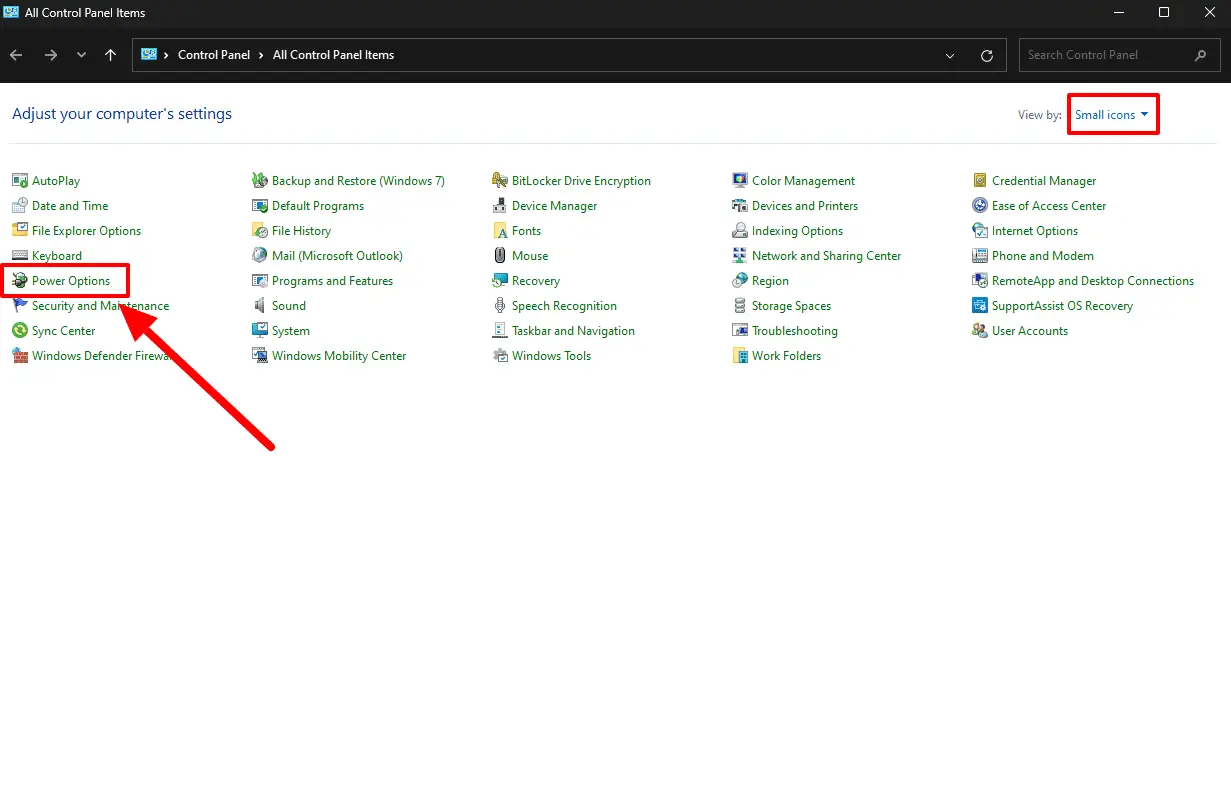Expand the address bar history dropdown
Screen dimensions: 1231x802
(950, 56)
